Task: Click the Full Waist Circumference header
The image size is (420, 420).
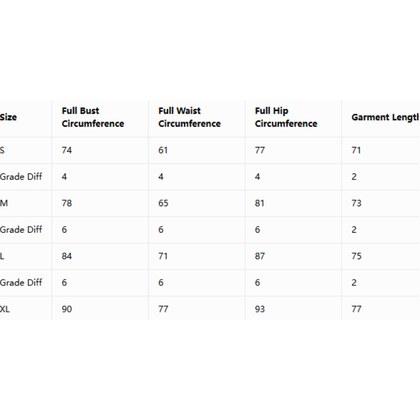Action: pyautogui.click(x=189, y=117)
